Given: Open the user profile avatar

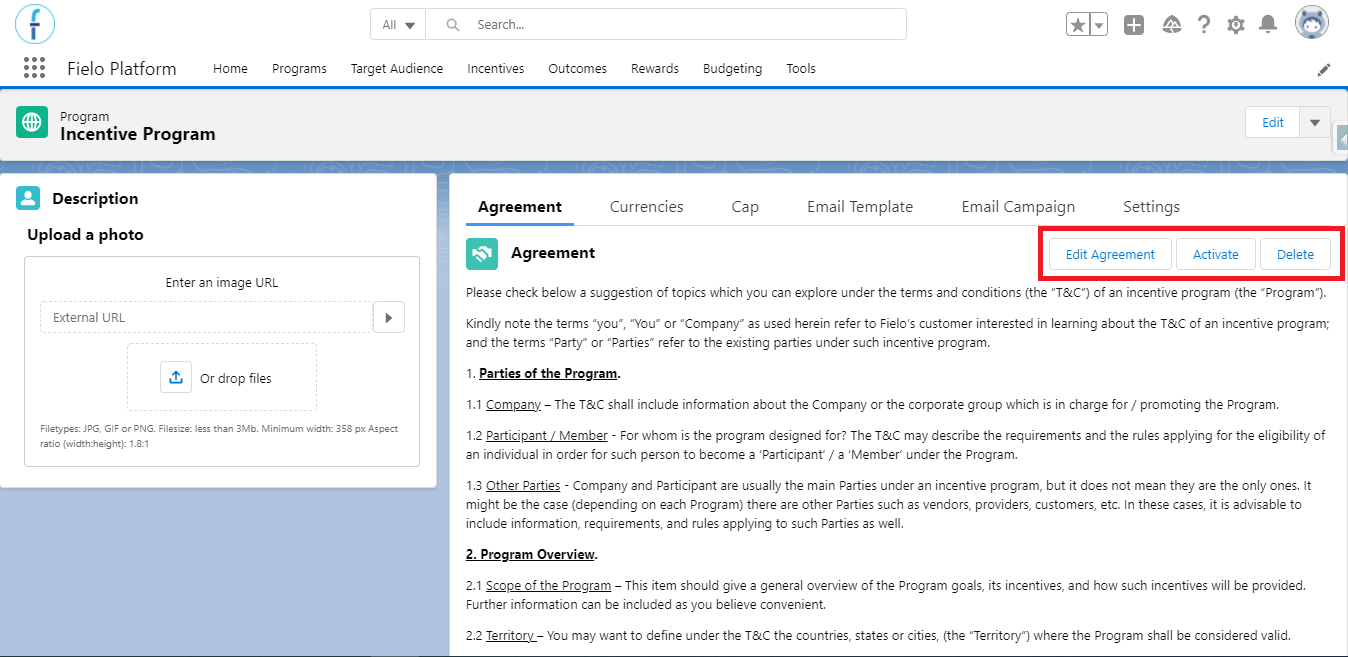Looking at the screenshot, I should point(1312,23).
